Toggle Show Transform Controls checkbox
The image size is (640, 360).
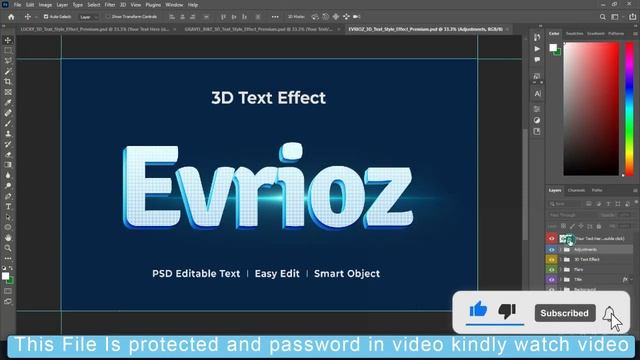(108, 17)
